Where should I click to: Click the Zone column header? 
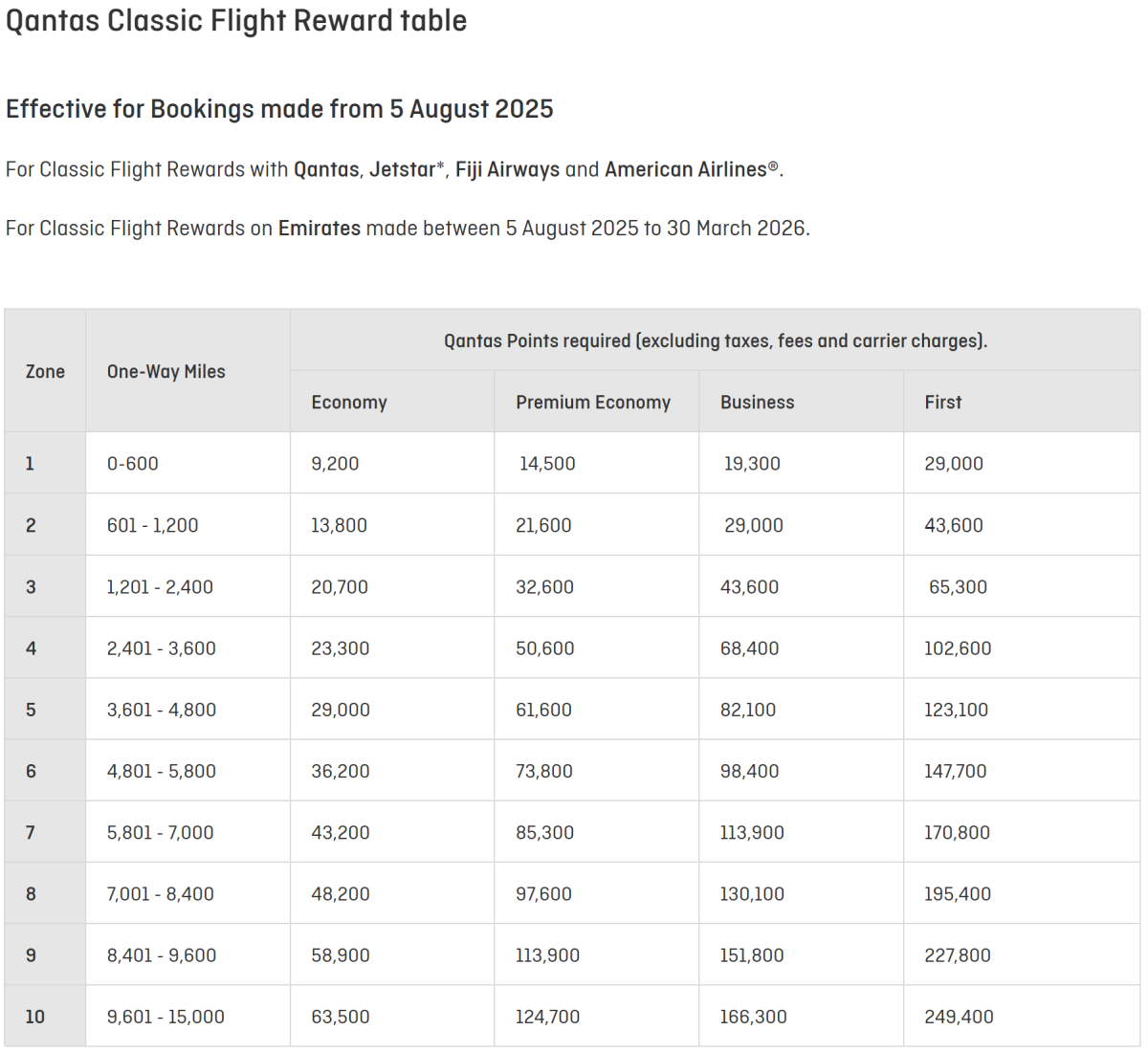pos(45,371)
